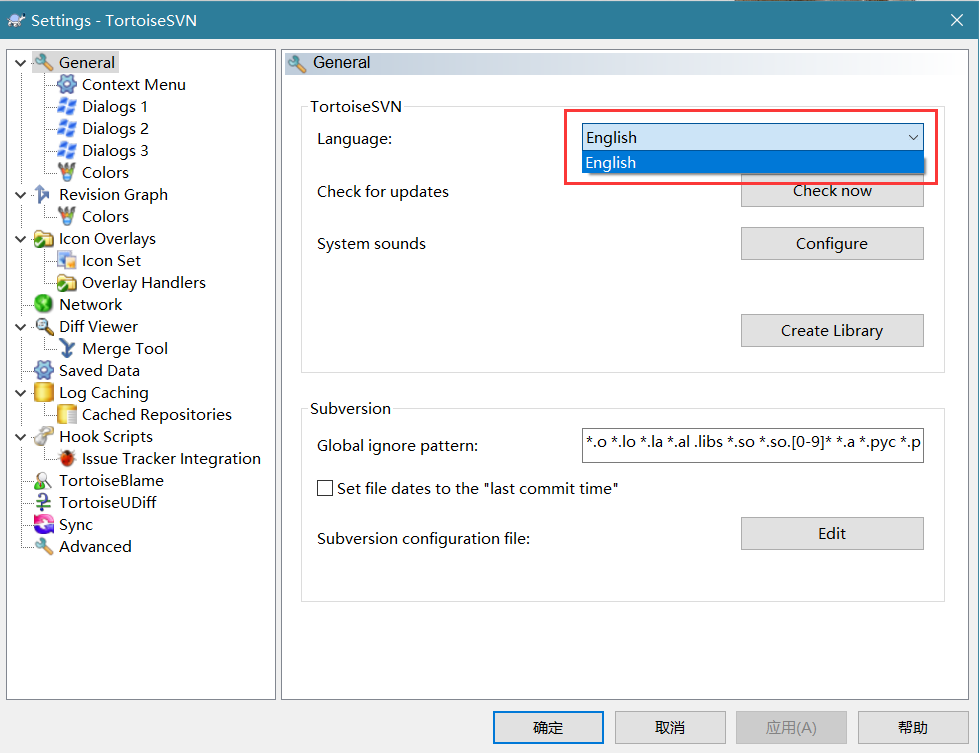Go to Saved Data settings

(x=99, y=370)
